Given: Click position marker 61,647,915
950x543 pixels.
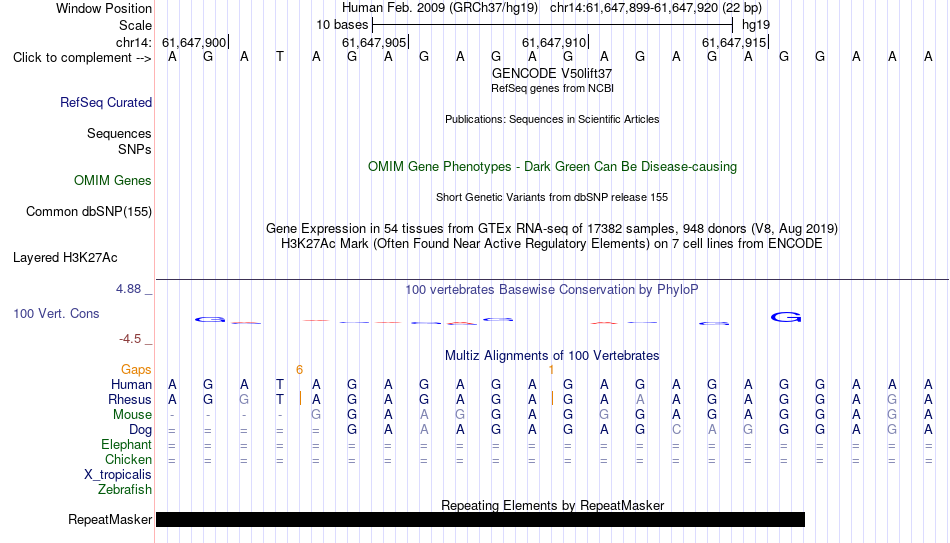Looking at the screenshot, I should pyautogui.click(x=734, y=42).
